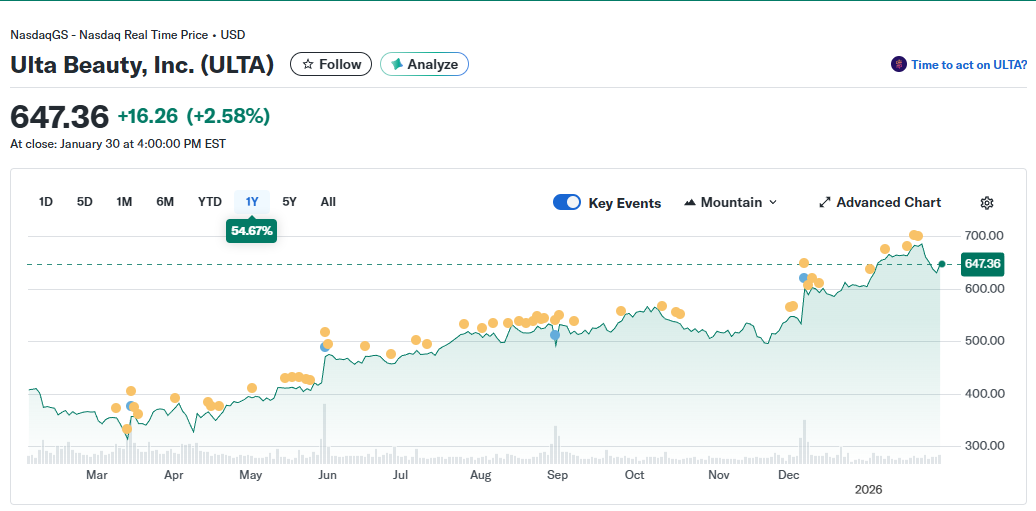This screenshot has width=1036, height=511.
Task: Switch chart to 1M range
Action: [x=124, y=202]
